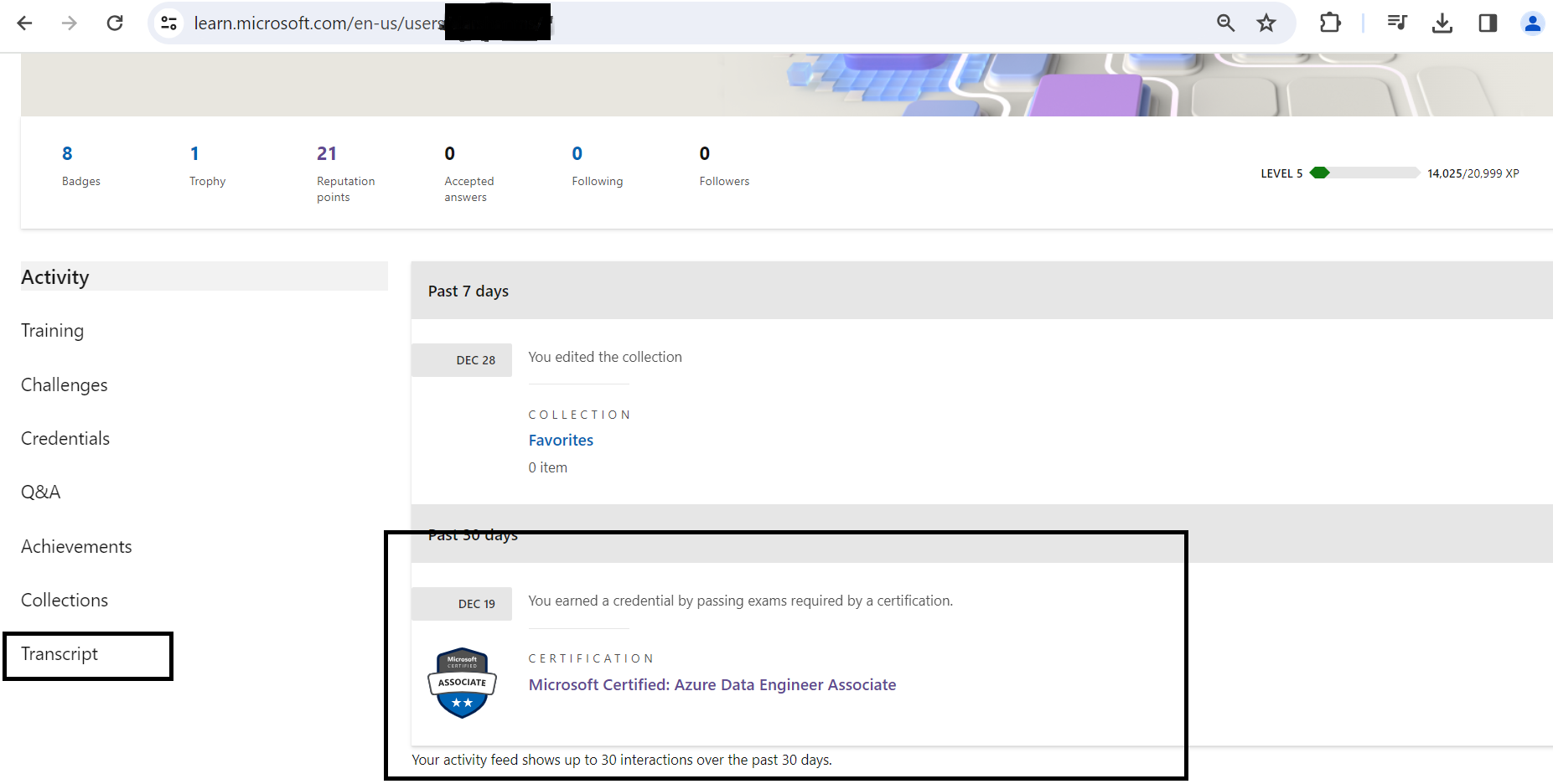Open the Credentials section
1553x784 pixels.
pyautogui.click(x=65, y=439)
